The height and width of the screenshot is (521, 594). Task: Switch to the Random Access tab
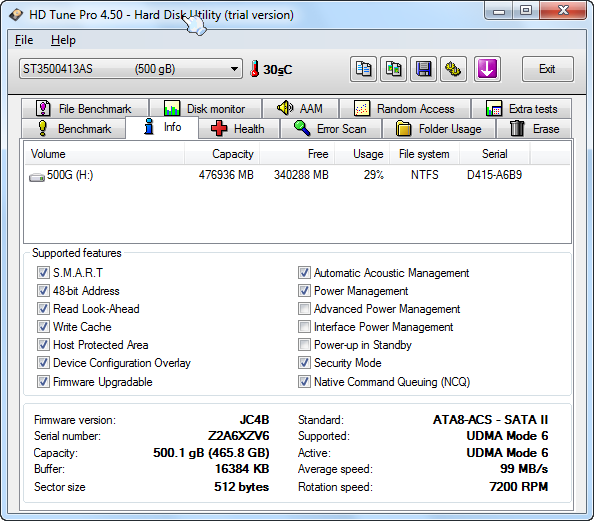pos(405,108)
